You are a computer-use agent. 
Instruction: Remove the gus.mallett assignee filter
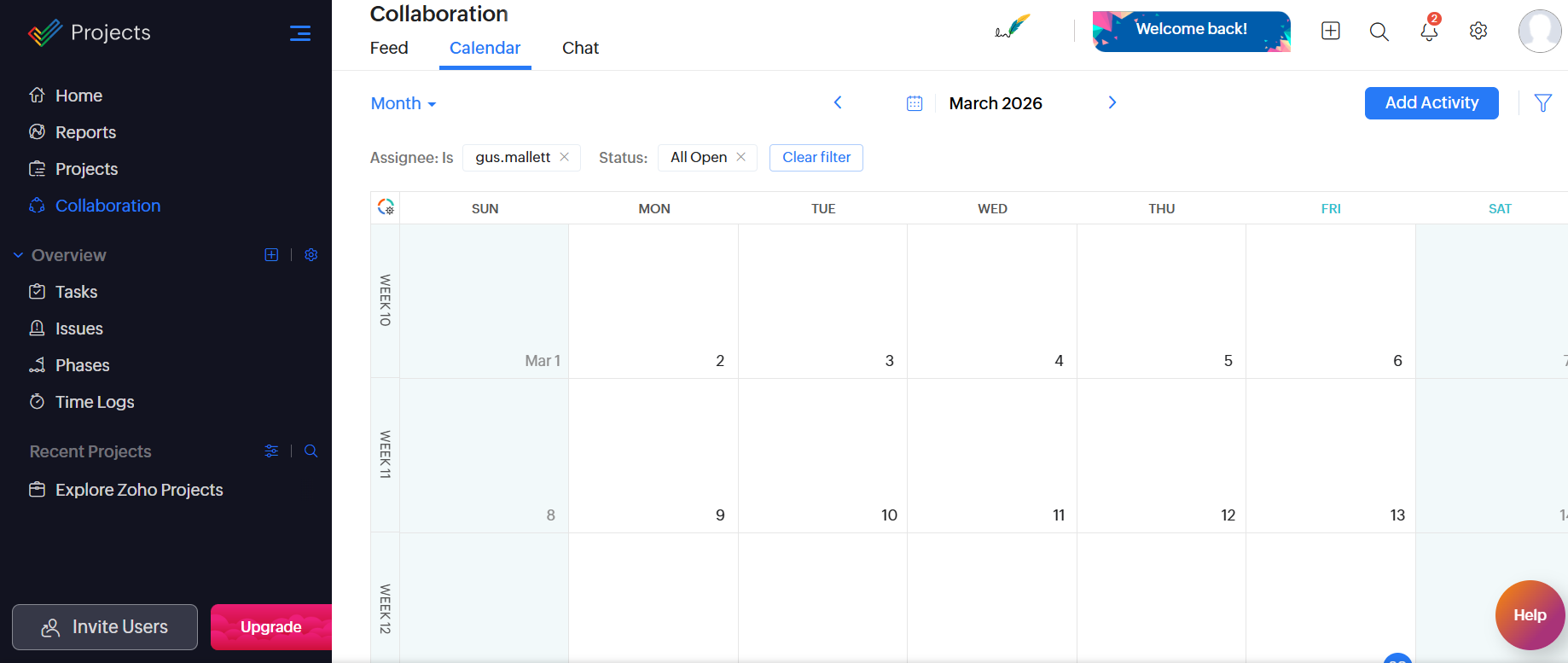tap(565, 157)
